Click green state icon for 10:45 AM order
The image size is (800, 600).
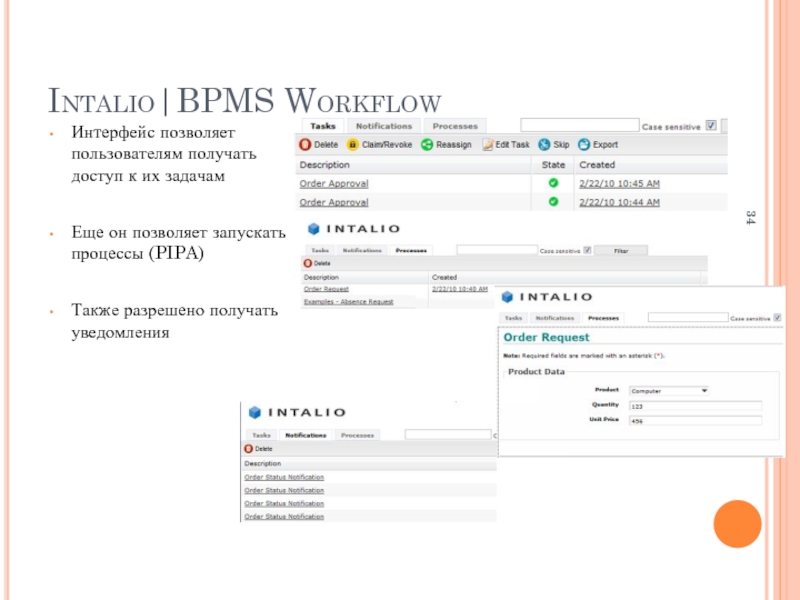coord(553,183)
